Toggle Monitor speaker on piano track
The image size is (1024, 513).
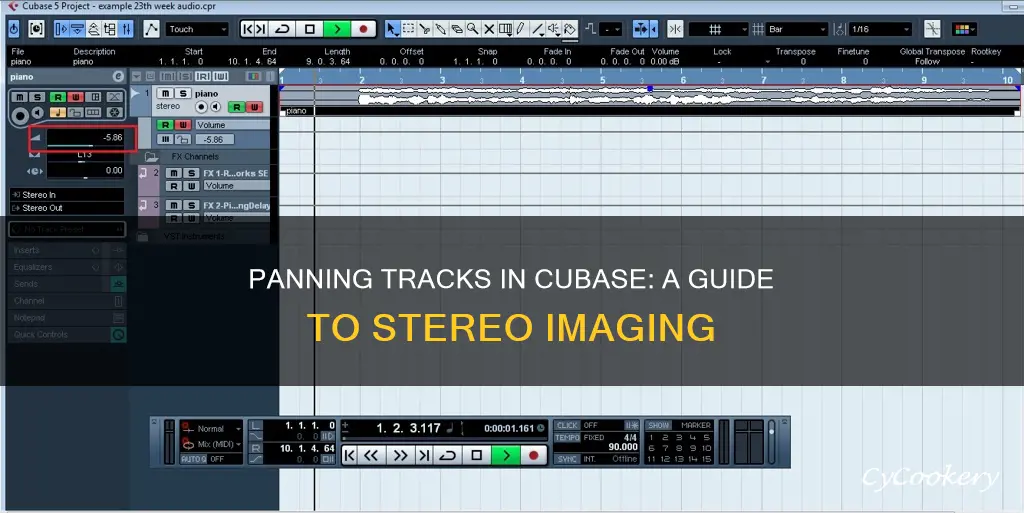[x=217, y=106]
